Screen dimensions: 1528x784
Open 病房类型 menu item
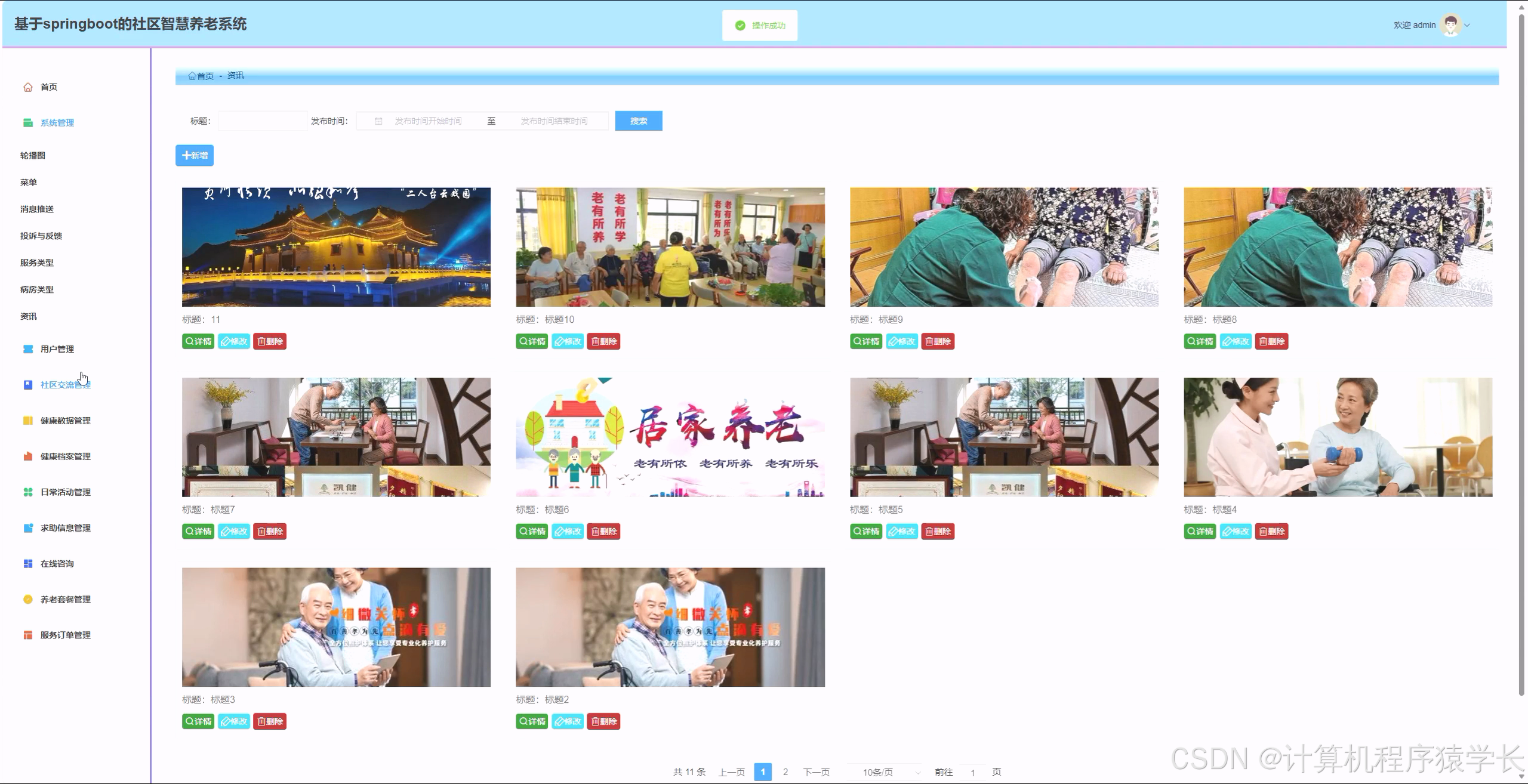pyautogui.click(x=37, y=290)
